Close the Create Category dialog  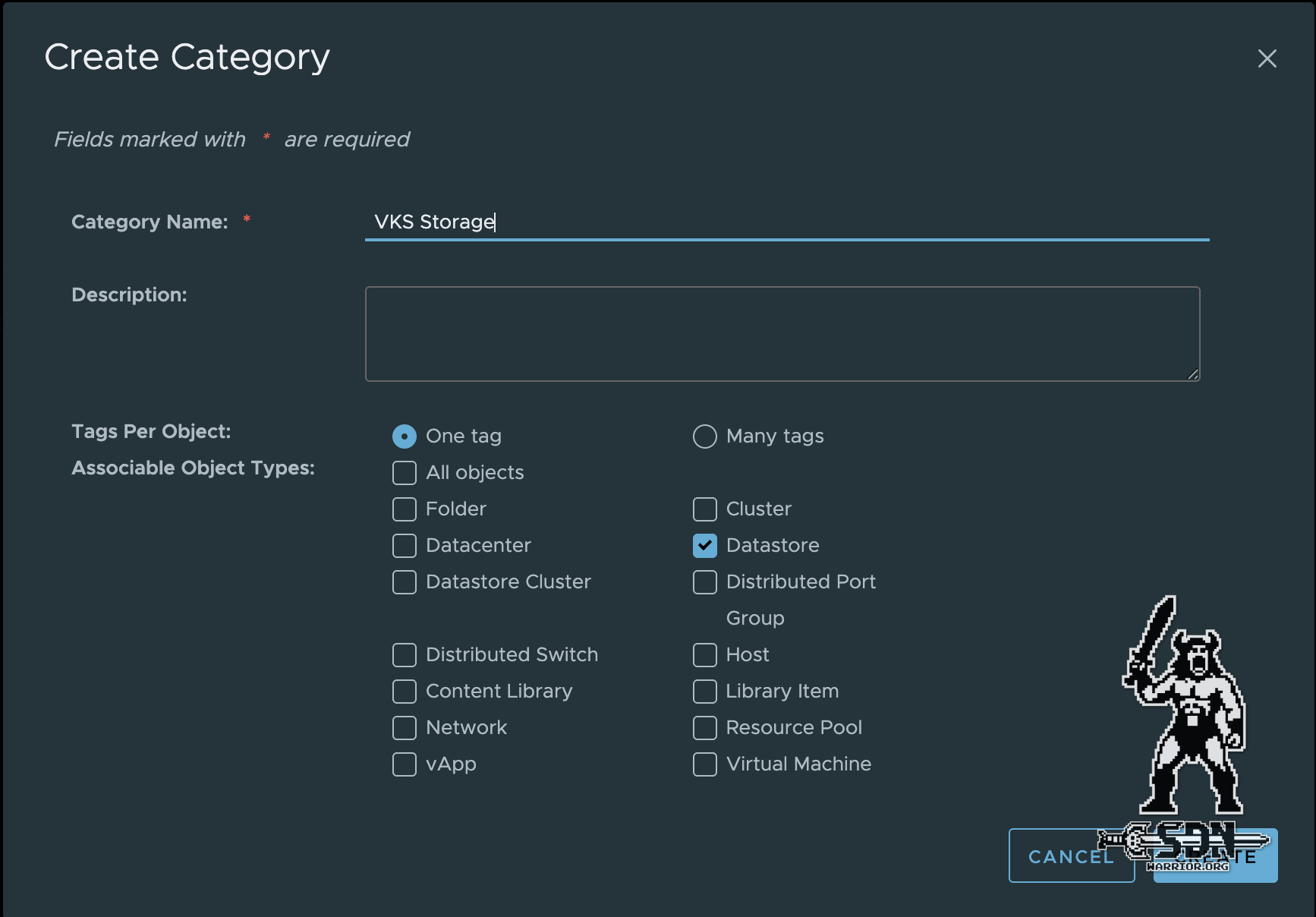(1267, 58)
